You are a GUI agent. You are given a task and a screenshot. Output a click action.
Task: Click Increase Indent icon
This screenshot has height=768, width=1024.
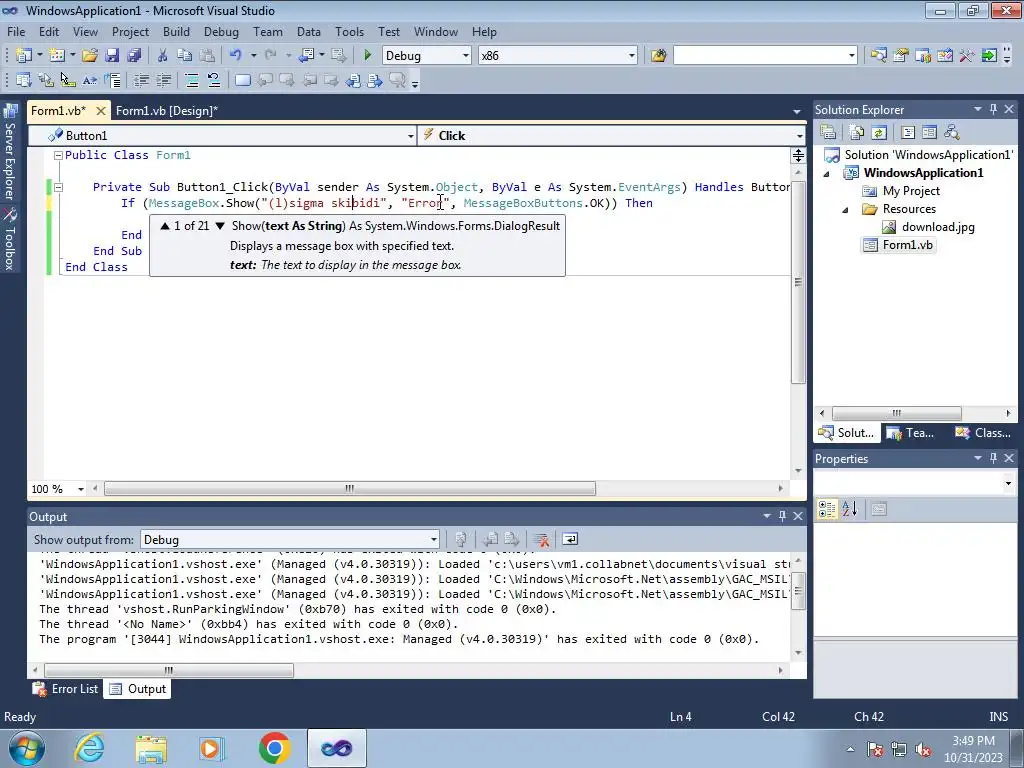coord(163,80)
